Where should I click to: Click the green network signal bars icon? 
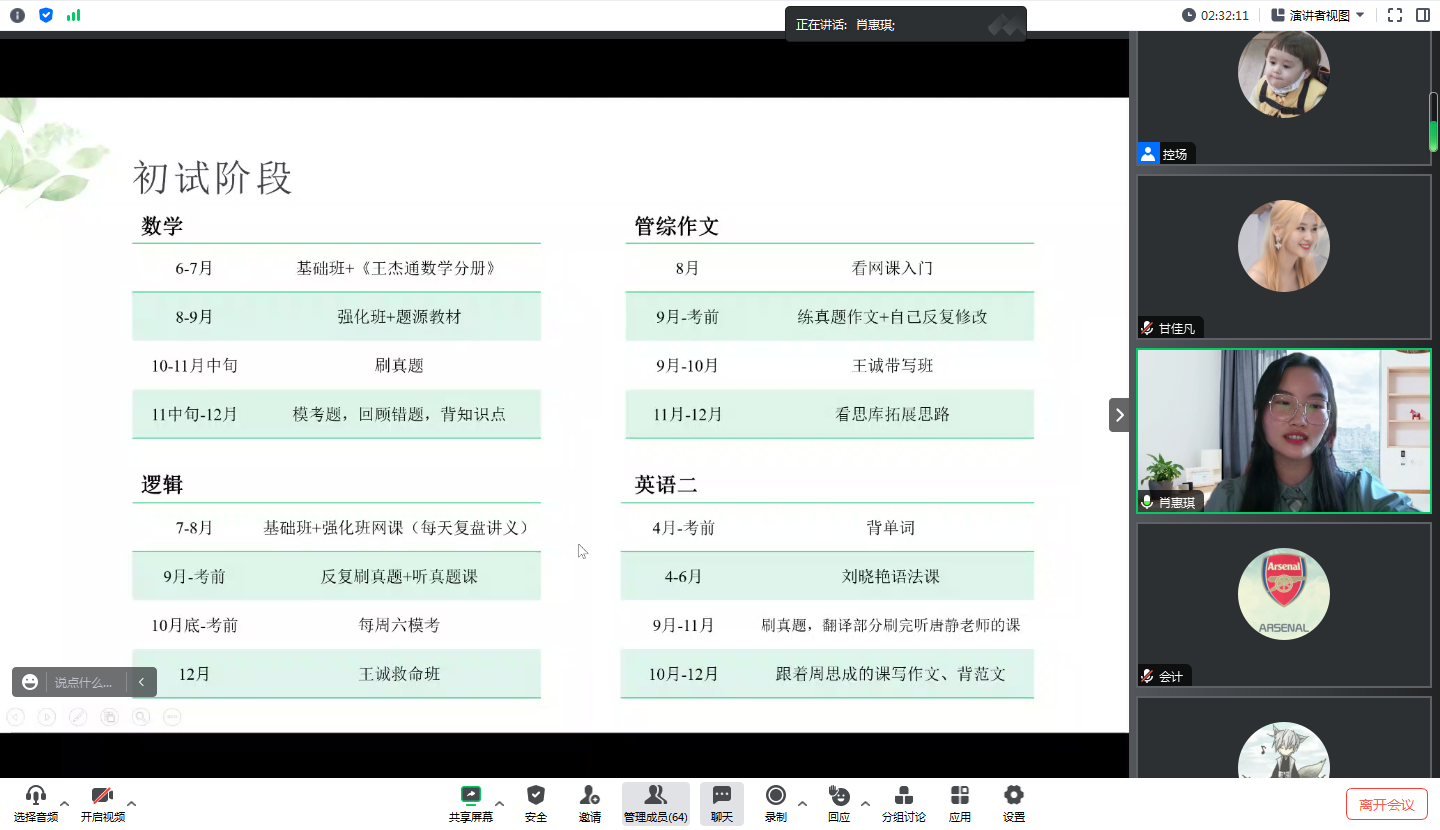(73, 15)
